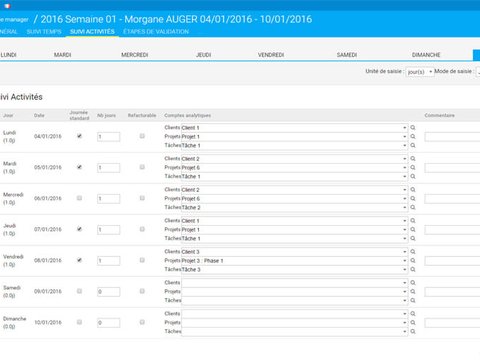
Task: Click the search icon beside Samedi's Clients field
Action: (413, 283)
